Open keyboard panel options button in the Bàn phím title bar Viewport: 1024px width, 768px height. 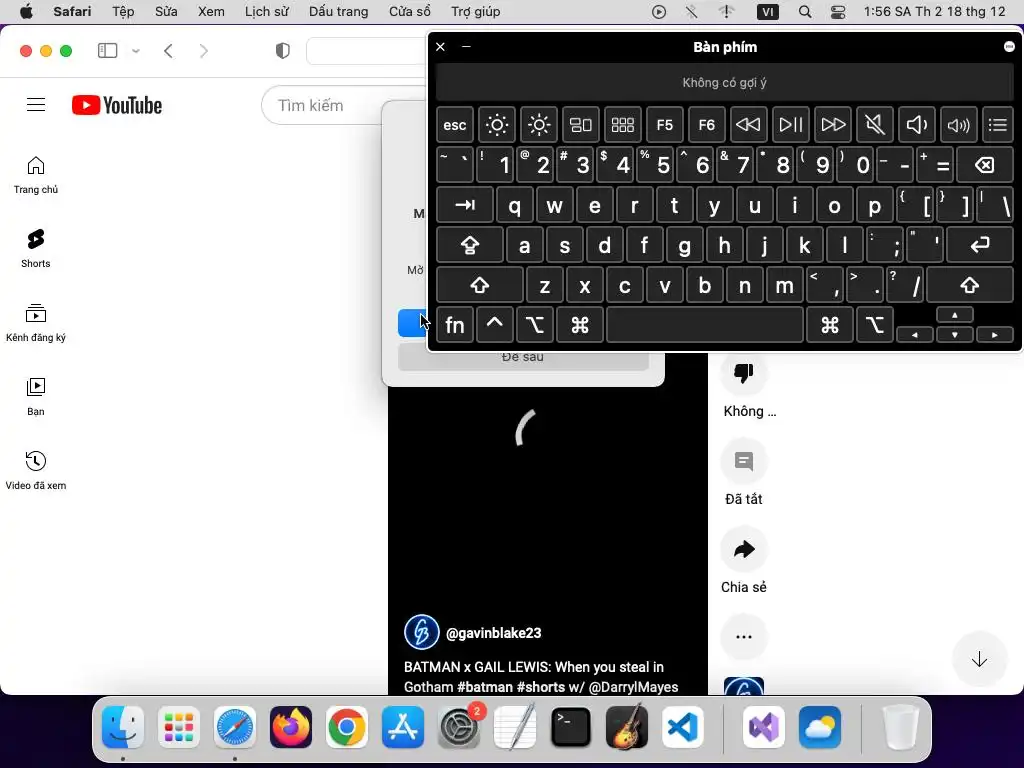tap(1009, 46)
